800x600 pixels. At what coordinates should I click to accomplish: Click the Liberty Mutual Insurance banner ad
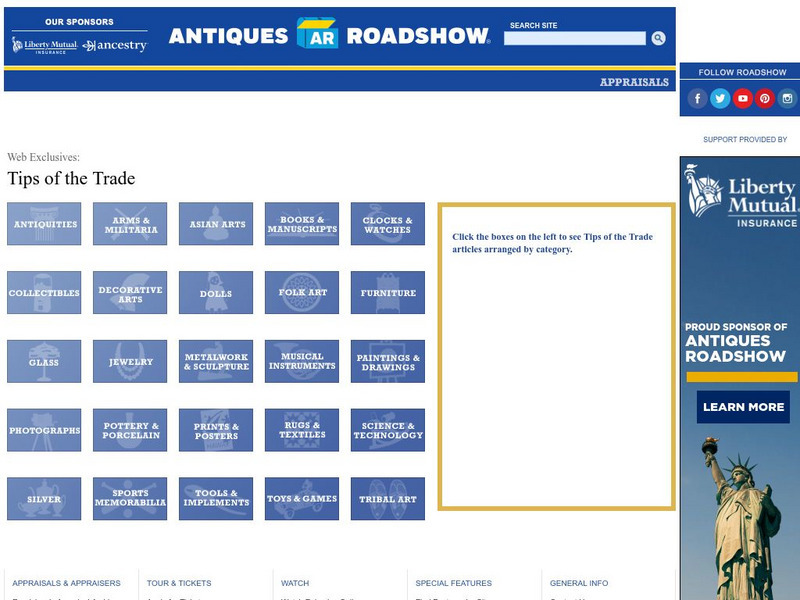[x=740, y=378]
